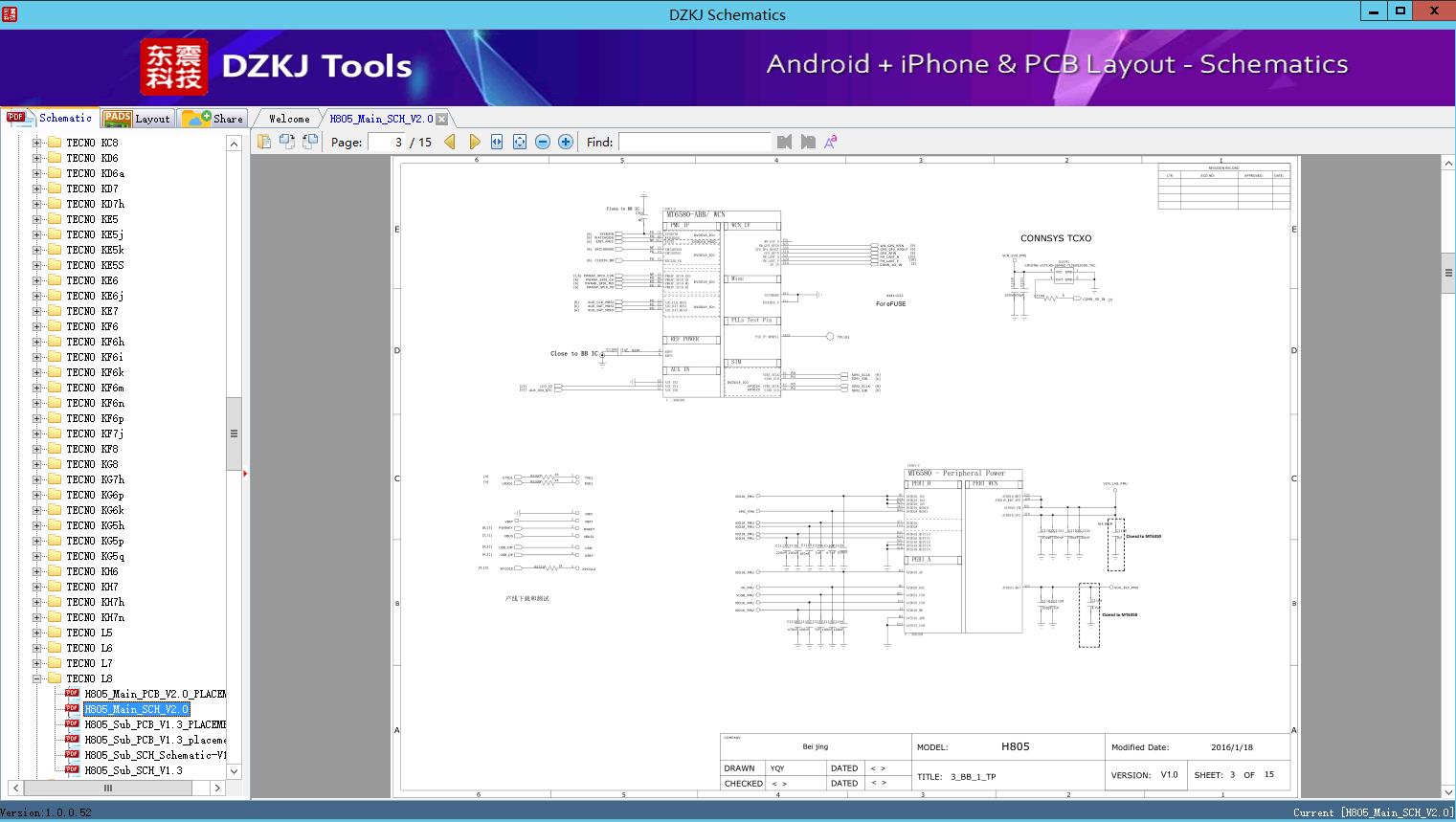Viewport: 1456px width, 822px height.
Task: Select the TECNO KG7h folder
Action: pyautogui.click(x=95, y=479)
